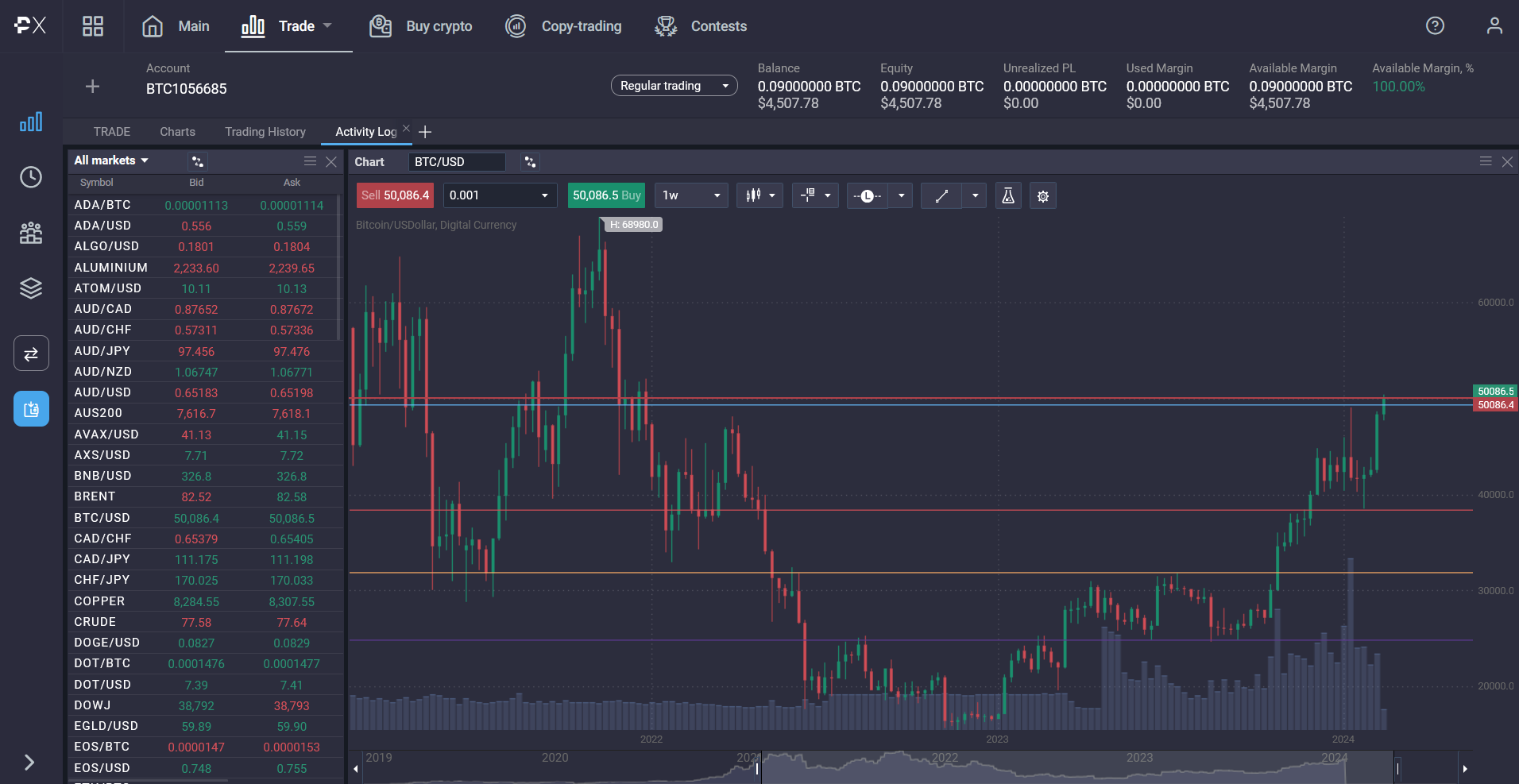Switch to Trading History tab
The height and width of the screenshot is (784, 1519).
coord(265,132)
